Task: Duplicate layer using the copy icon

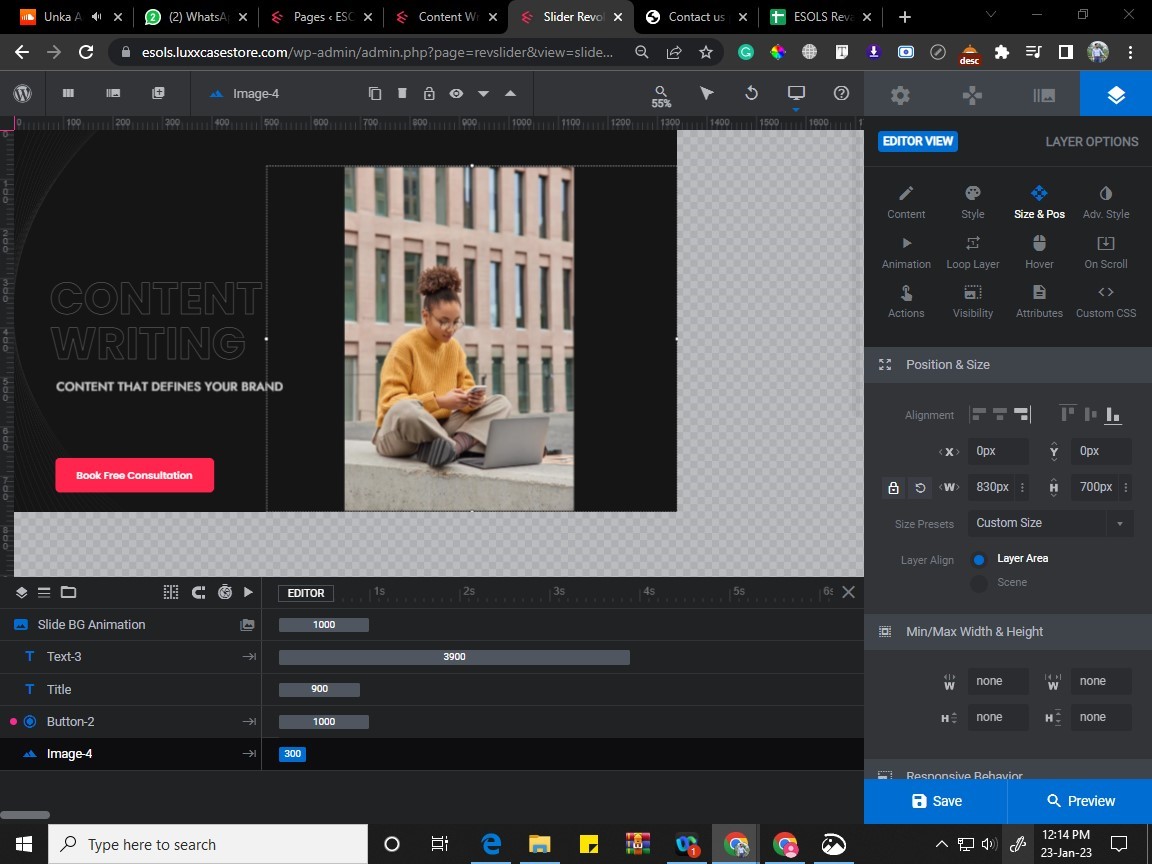Action: point(375,93)
